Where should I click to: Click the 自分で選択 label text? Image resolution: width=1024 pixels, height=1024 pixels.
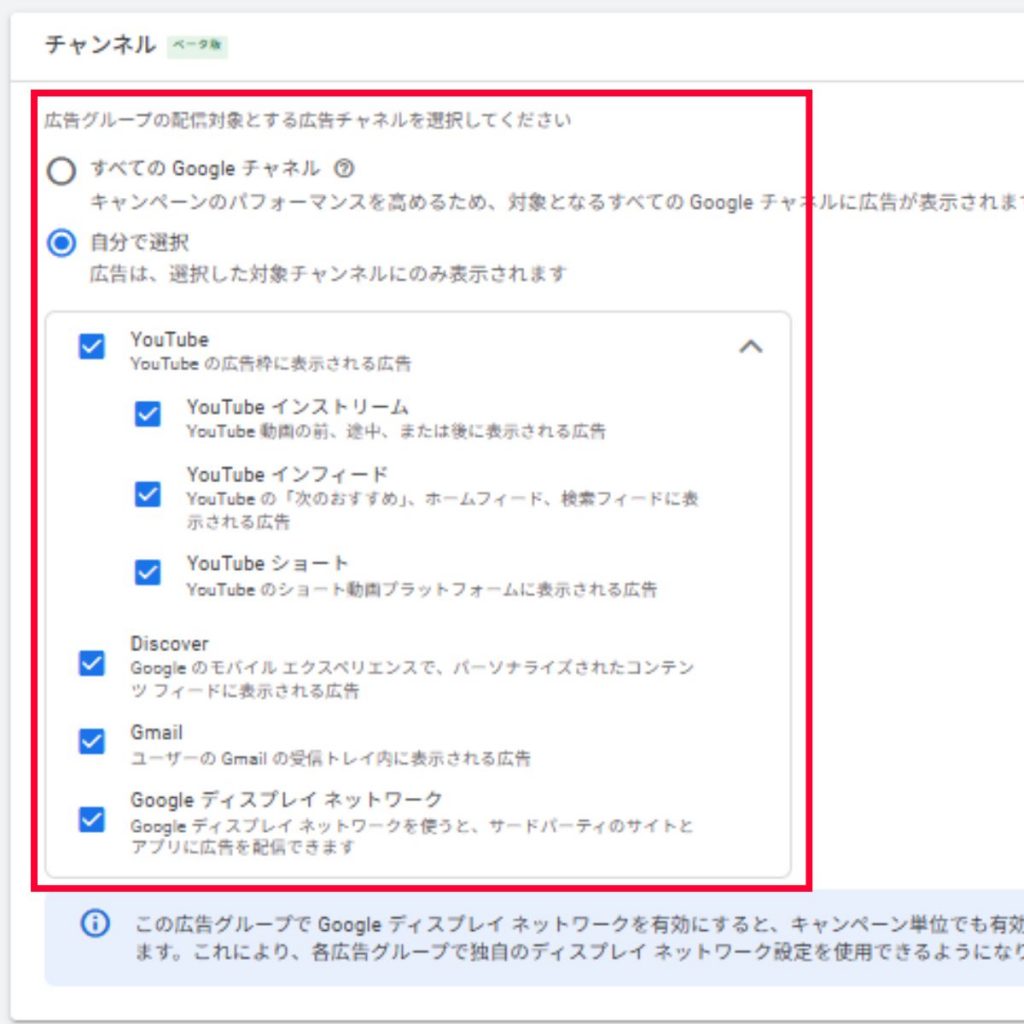click(x=140, y=242)
